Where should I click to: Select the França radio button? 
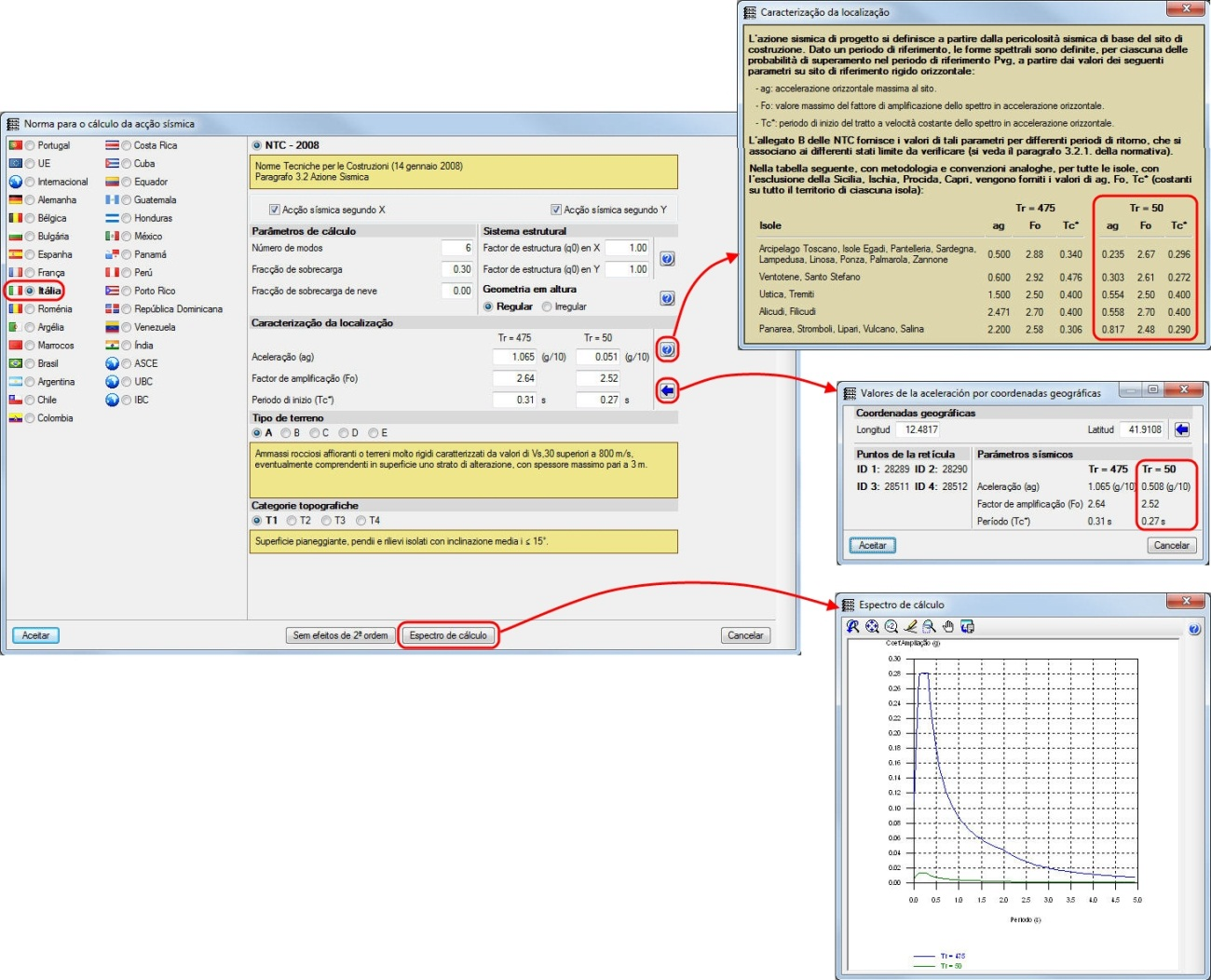pos(31,273)
